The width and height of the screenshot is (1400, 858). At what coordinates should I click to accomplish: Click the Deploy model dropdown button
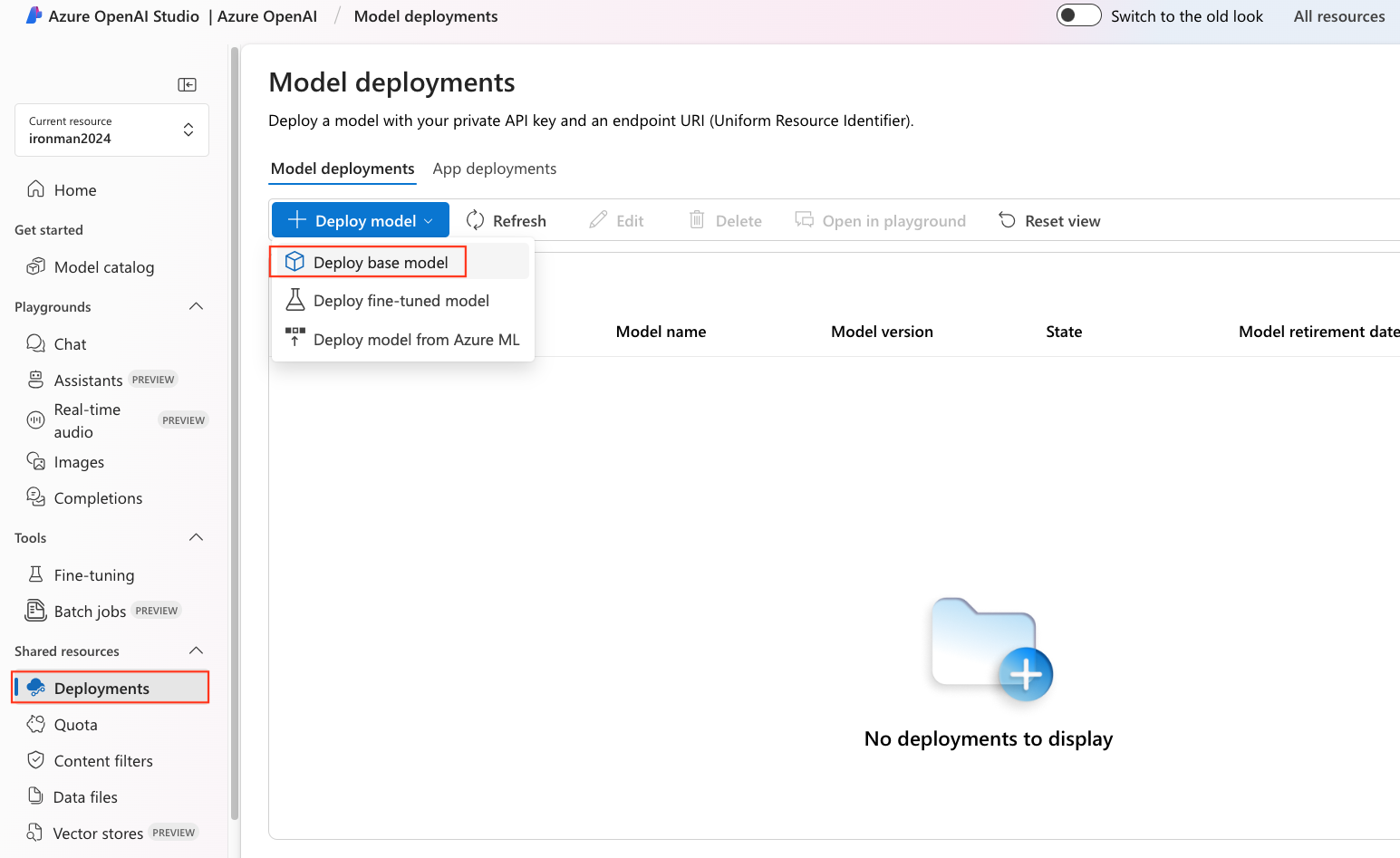tap(361, 220)
